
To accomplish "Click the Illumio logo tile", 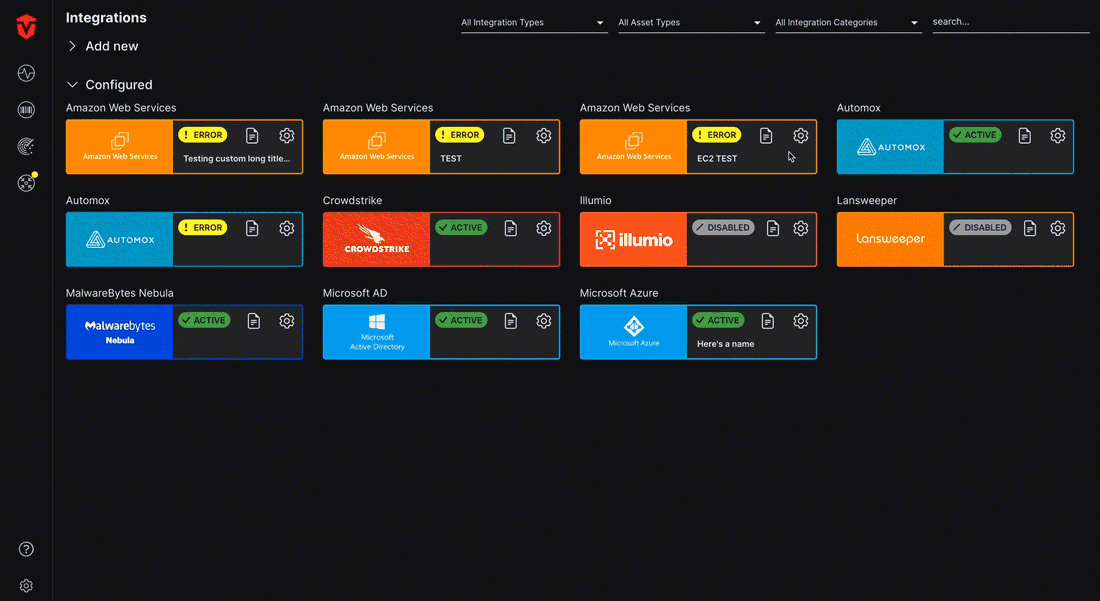I will [633, 239].
